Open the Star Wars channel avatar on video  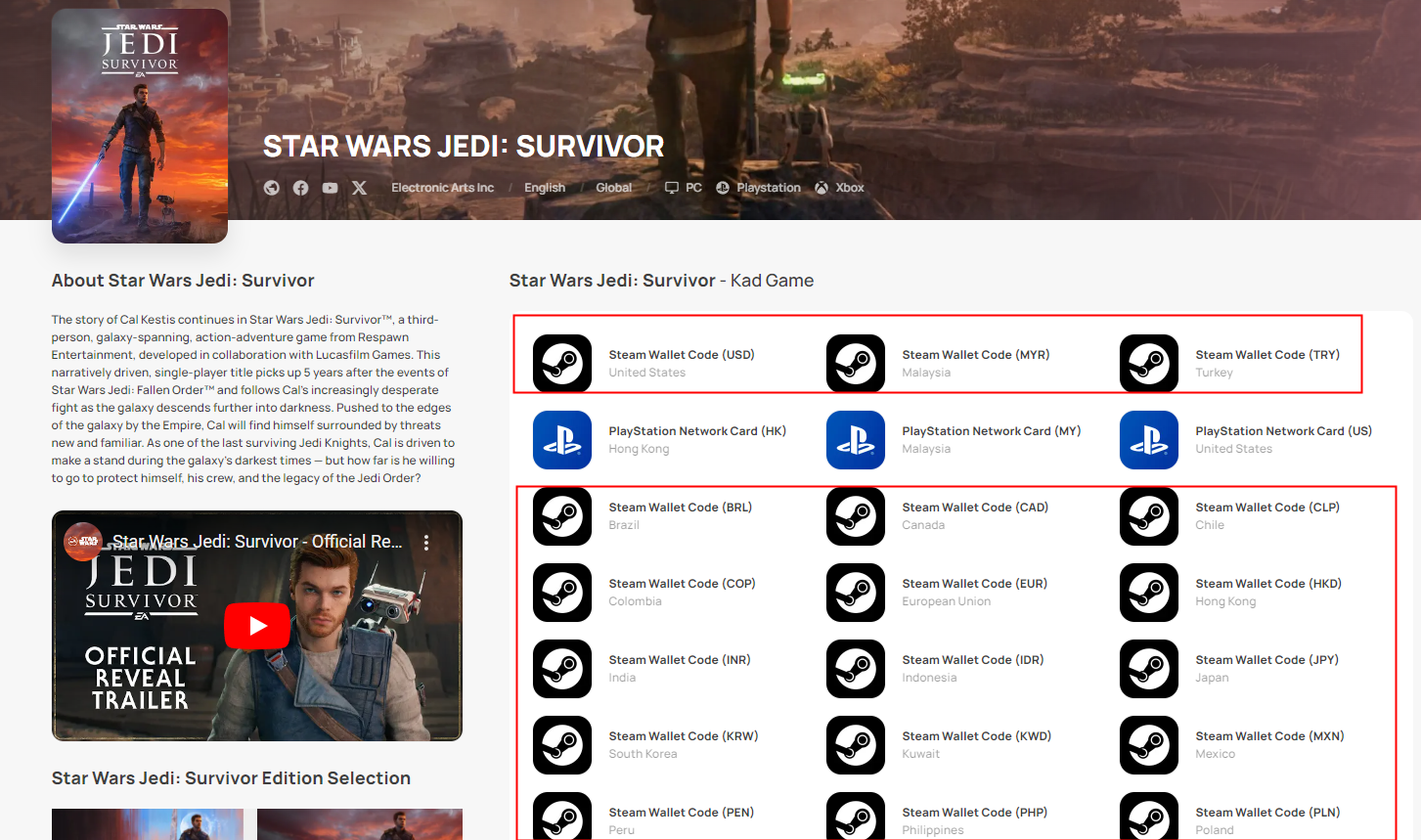click(83, 542)
